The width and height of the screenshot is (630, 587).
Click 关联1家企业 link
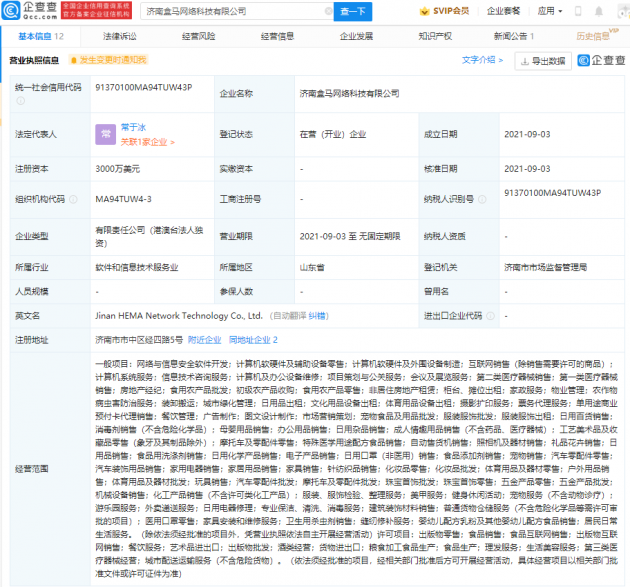click(x=147, y=142)
